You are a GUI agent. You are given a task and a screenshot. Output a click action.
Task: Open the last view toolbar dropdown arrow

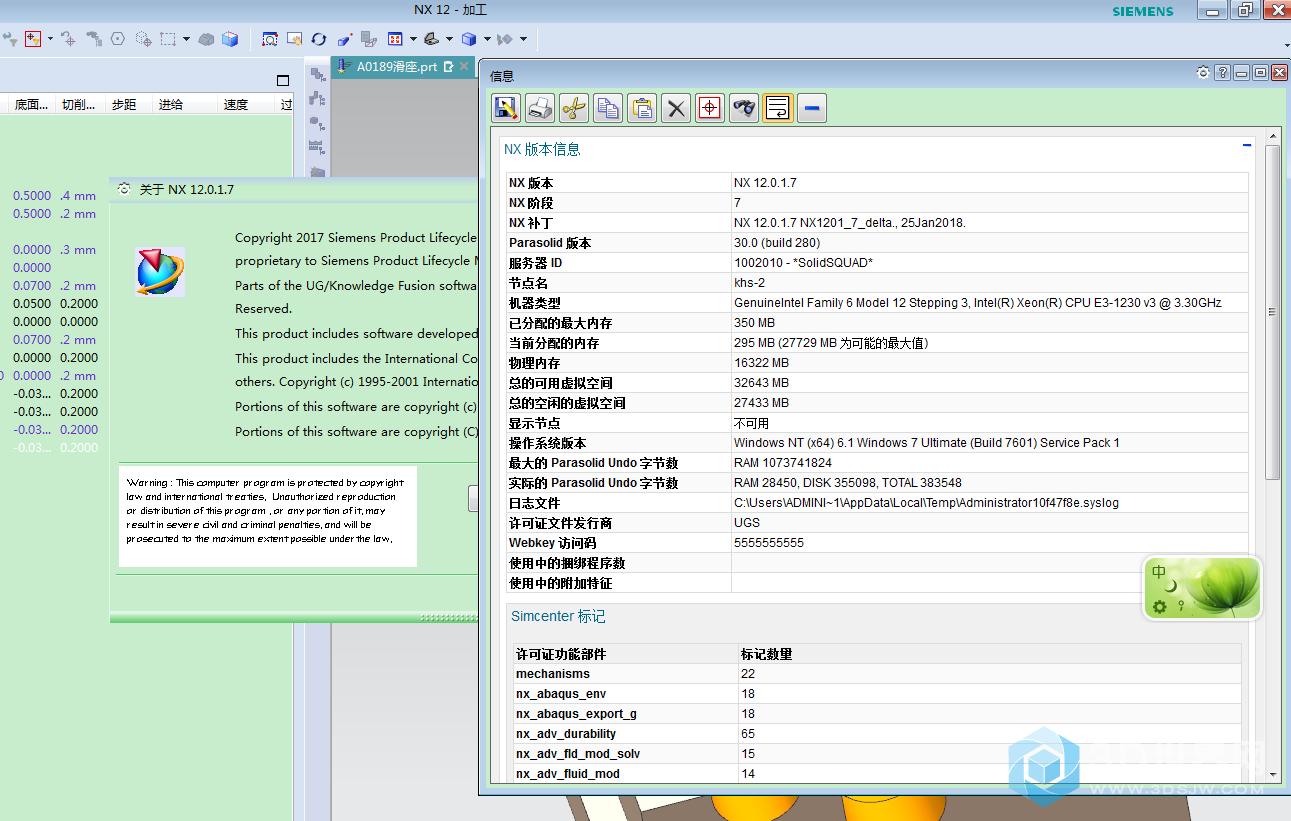click(x=524, y=39)
